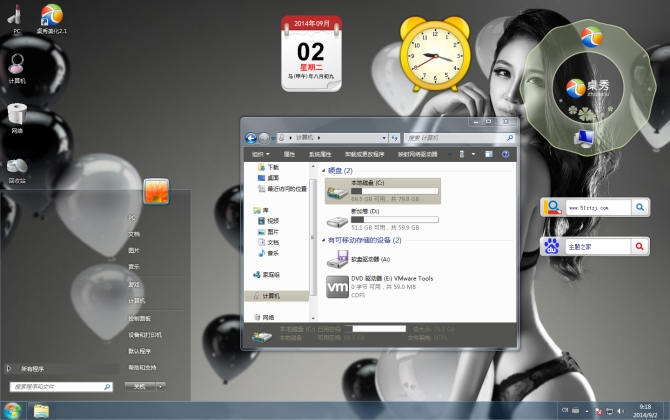
Task: Open the recent pages dropdown arrow
Action: click(273, 138)
